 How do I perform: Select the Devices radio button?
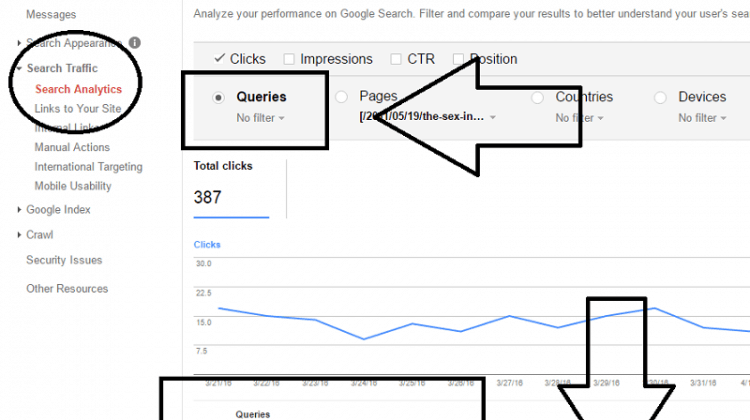[660, 98]
